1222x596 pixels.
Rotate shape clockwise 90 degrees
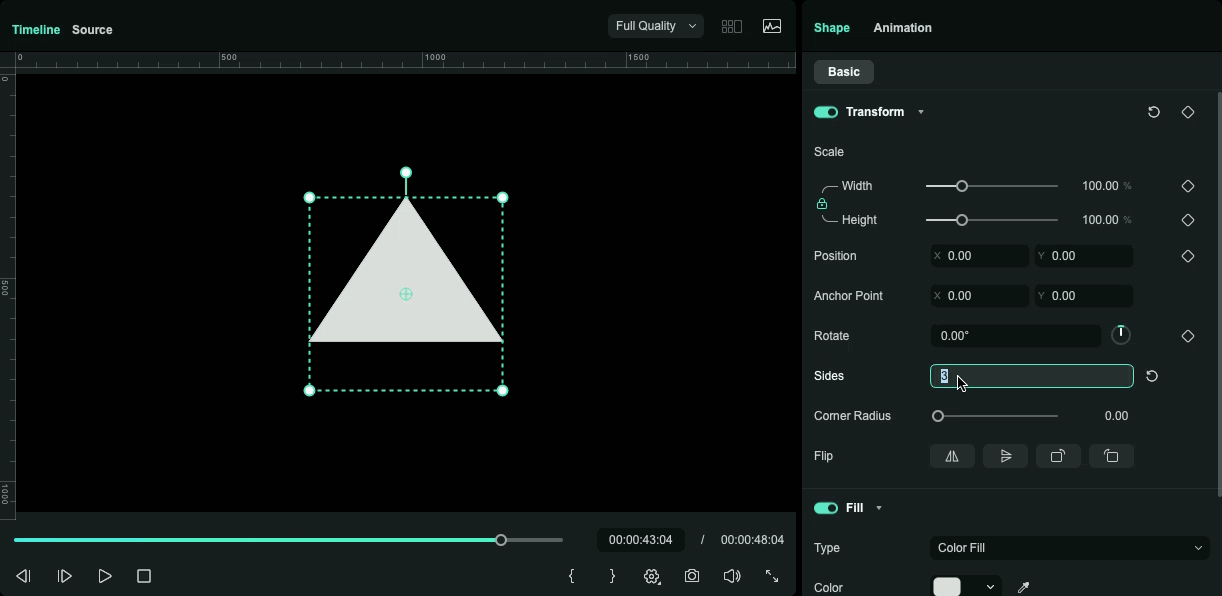[x=1058, y=456]
